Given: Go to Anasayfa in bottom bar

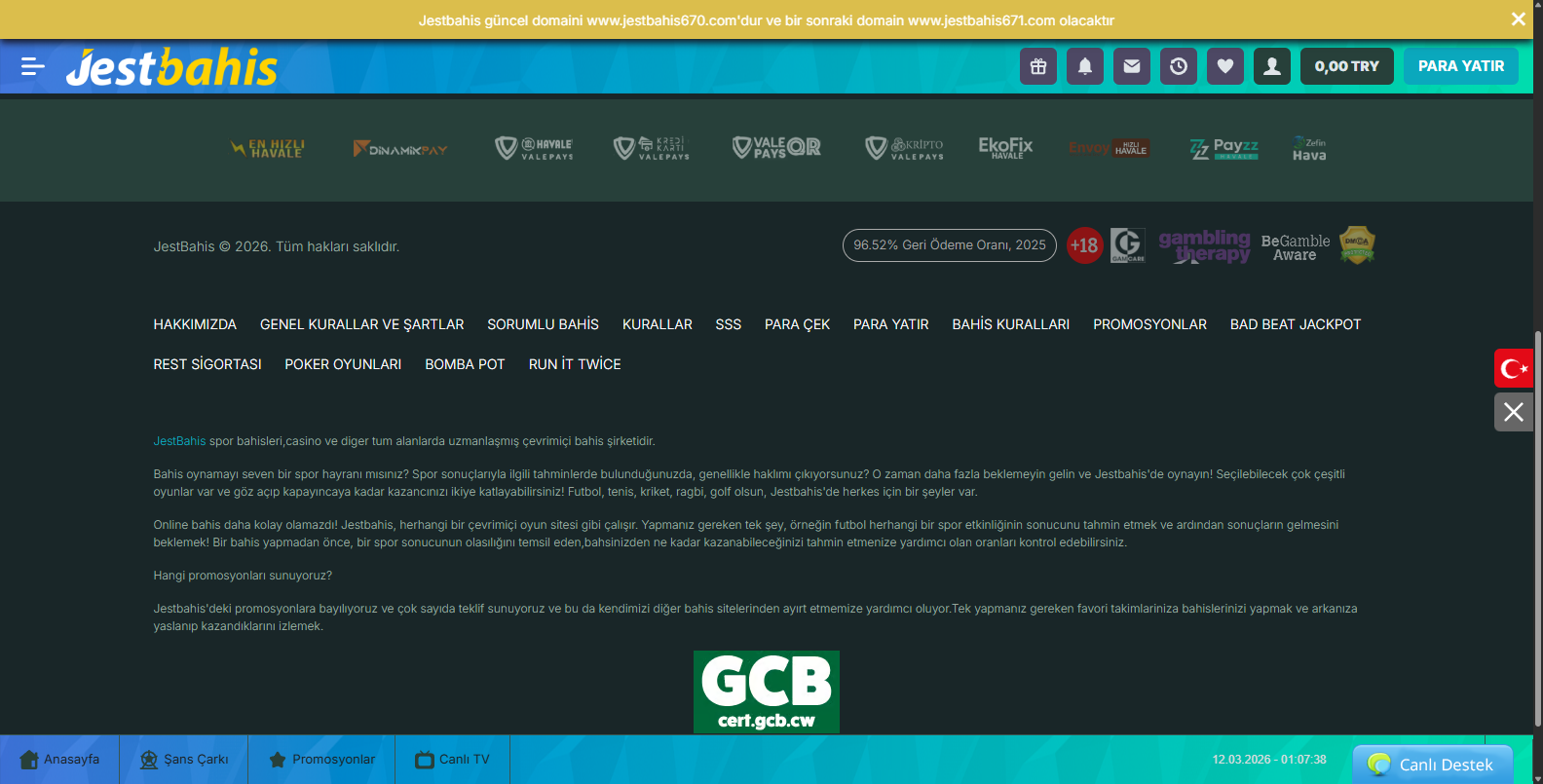Looking at the screenshot, I should [59, 760].
